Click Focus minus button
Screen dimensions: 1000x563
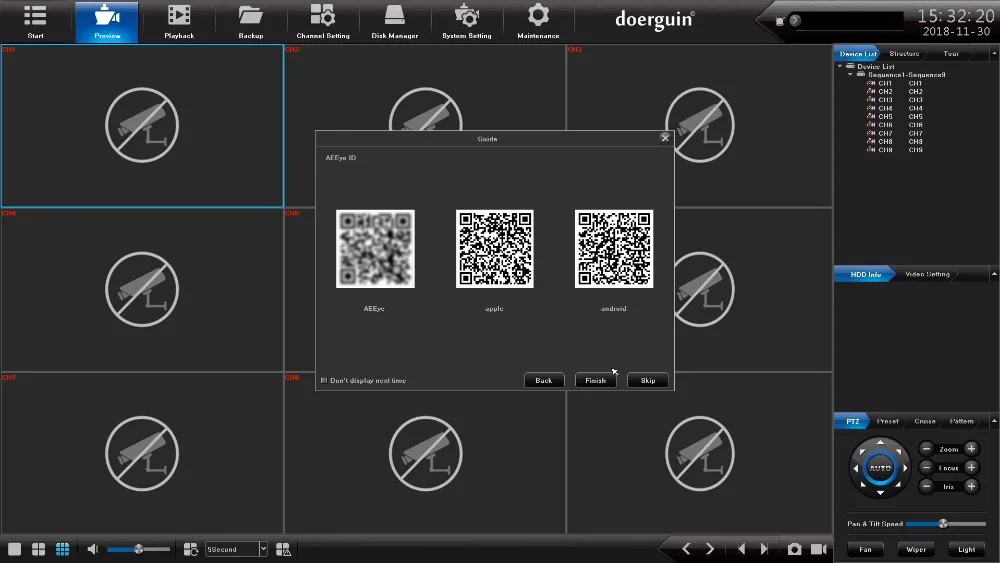[927, 467]
